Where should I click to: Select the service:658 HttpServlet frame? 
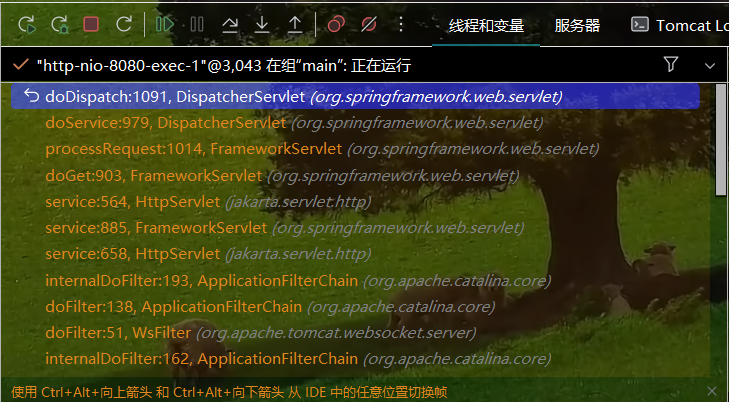pos(355,254)
